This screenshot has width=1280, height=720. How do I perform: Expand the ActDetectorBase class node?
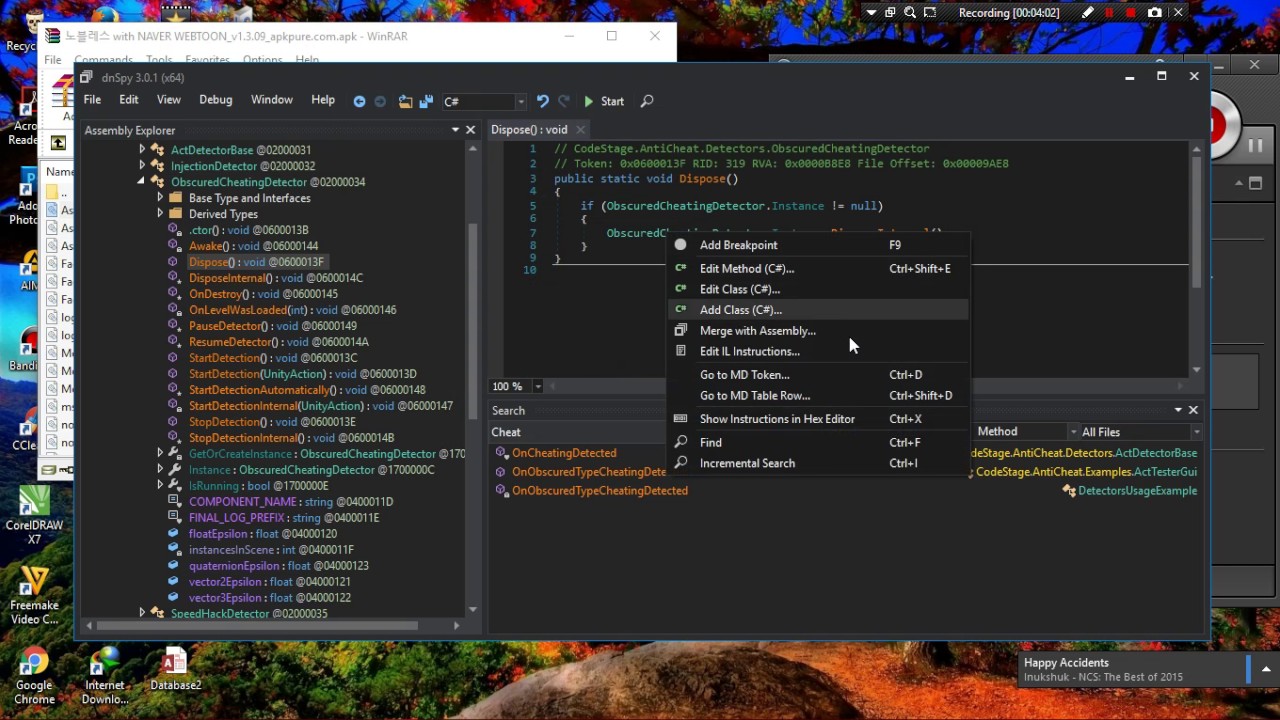coord(142,150)
